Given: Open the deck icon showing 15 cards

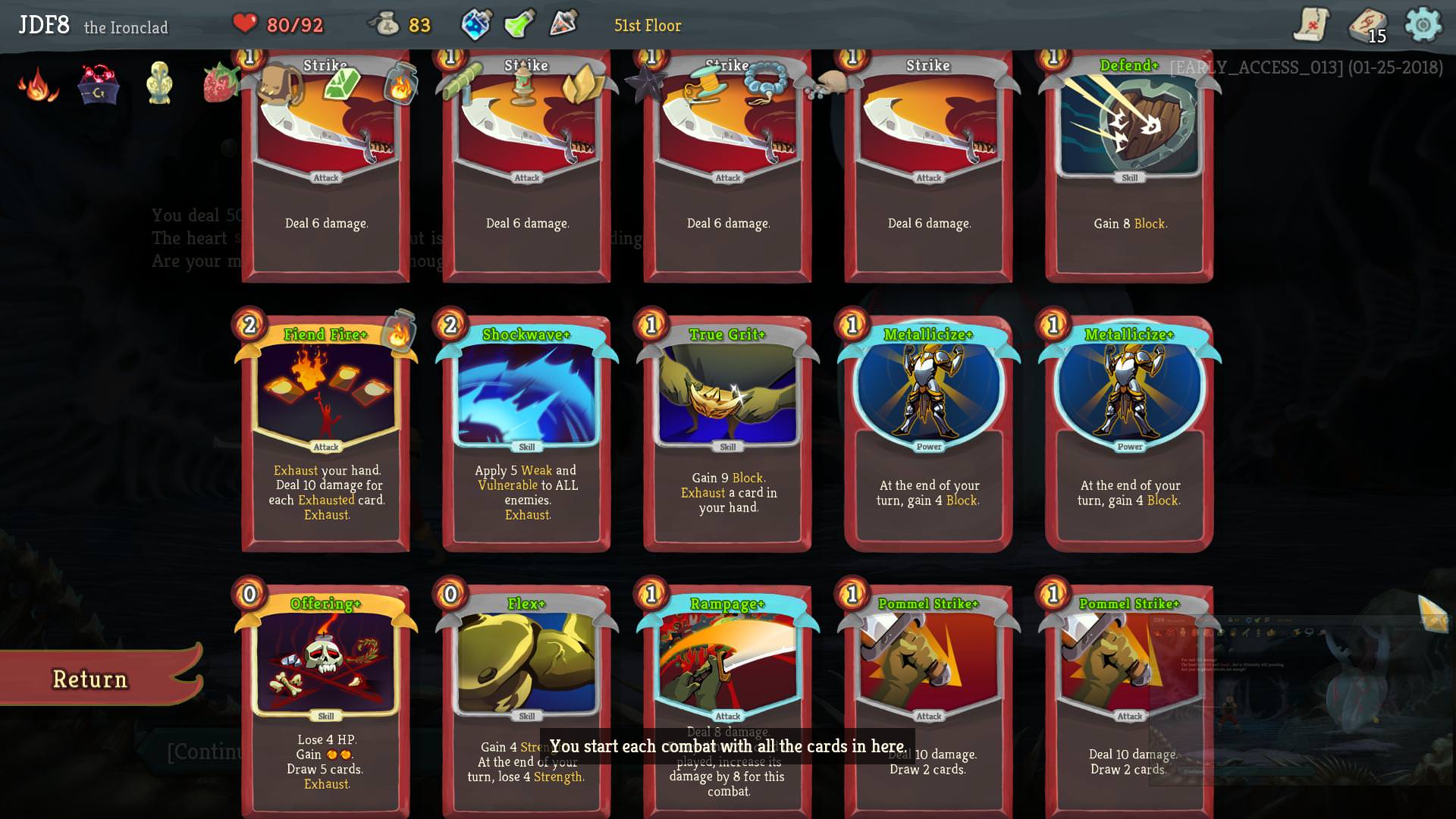Looking at the screenshot, I should tap(1367, 26).
